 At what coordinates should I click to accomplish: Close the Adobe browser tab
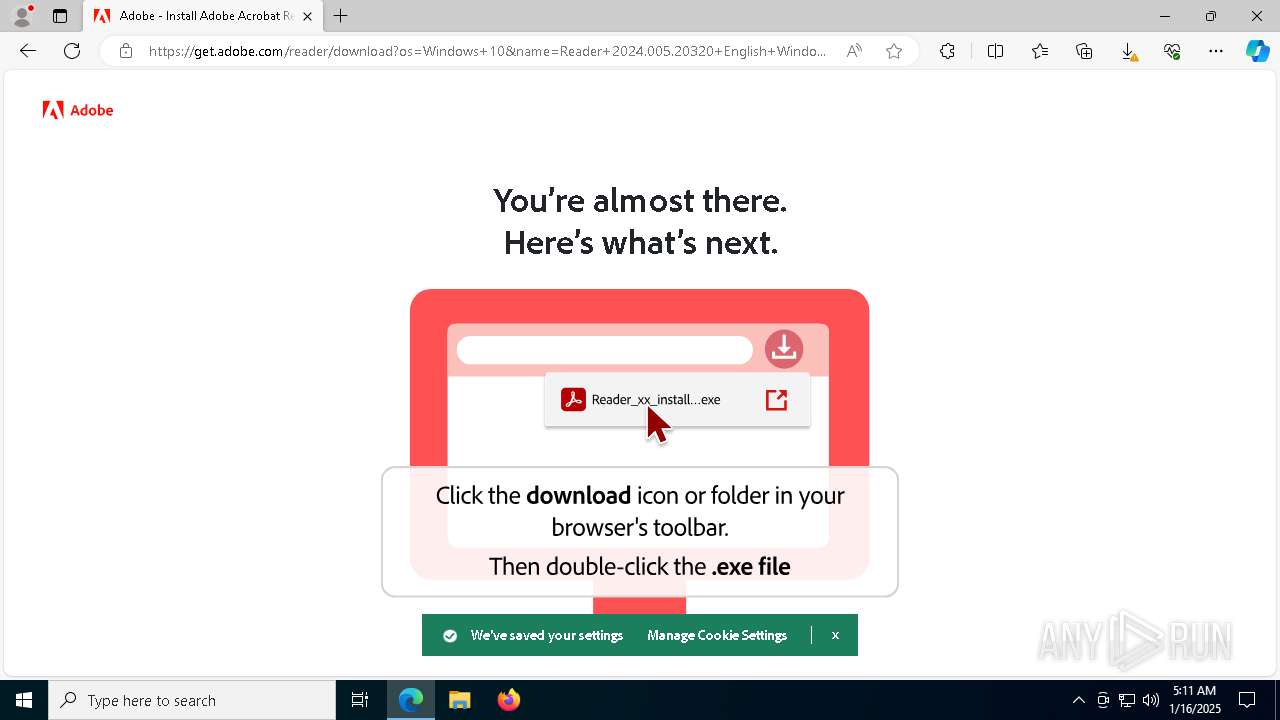click(x=308, y=16)
